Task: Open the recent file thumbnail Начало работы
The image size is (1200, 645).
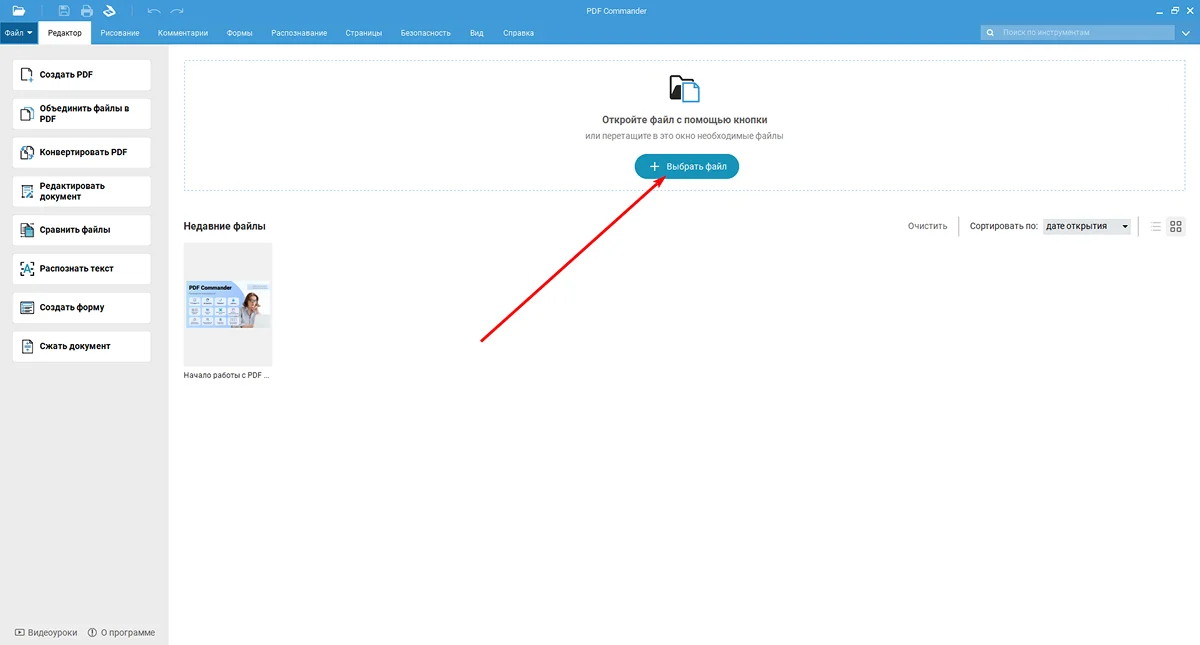Action: coord(228,305)
